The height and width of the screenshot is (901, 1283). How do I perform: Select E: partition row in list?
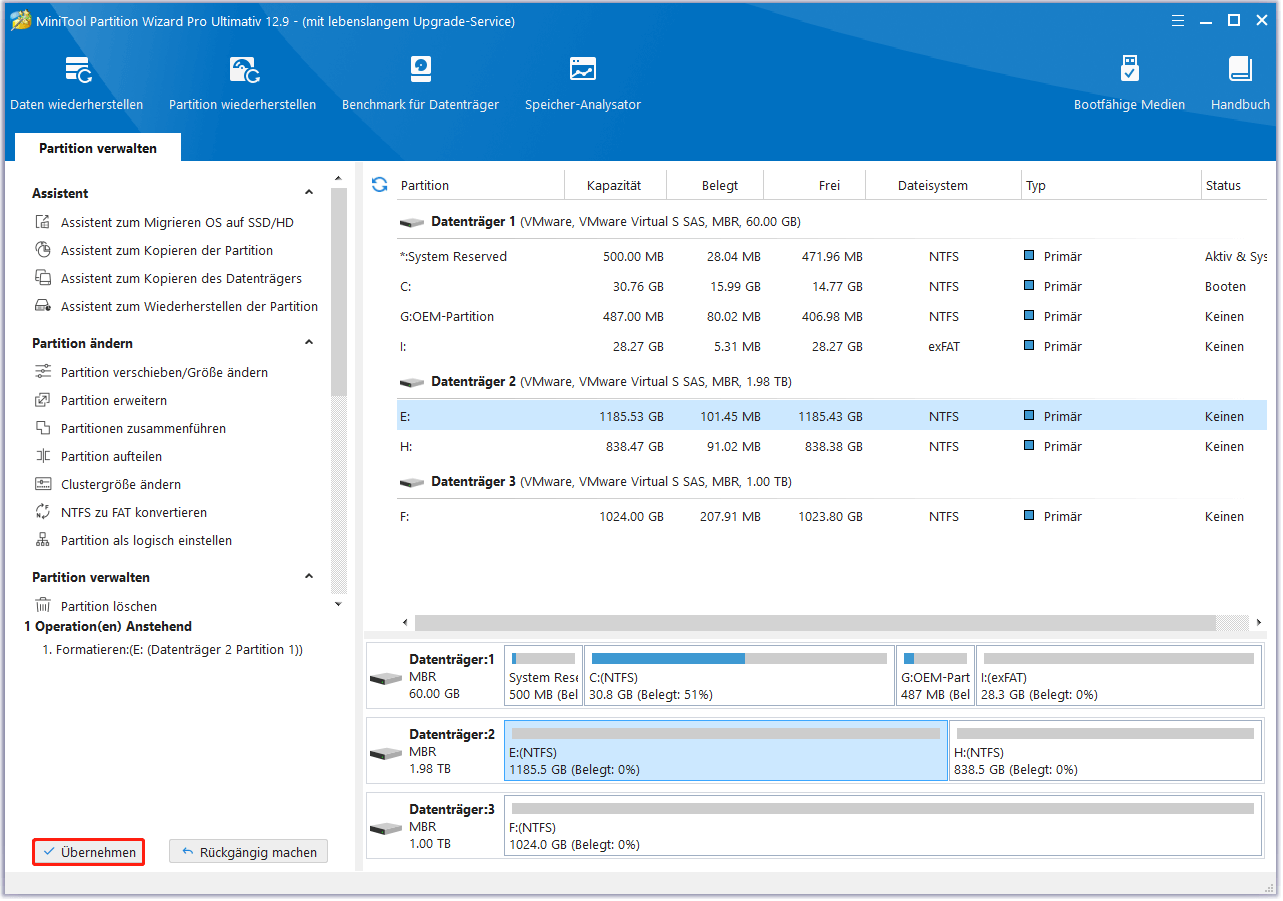pyautogui.click(x=832, y=417)
